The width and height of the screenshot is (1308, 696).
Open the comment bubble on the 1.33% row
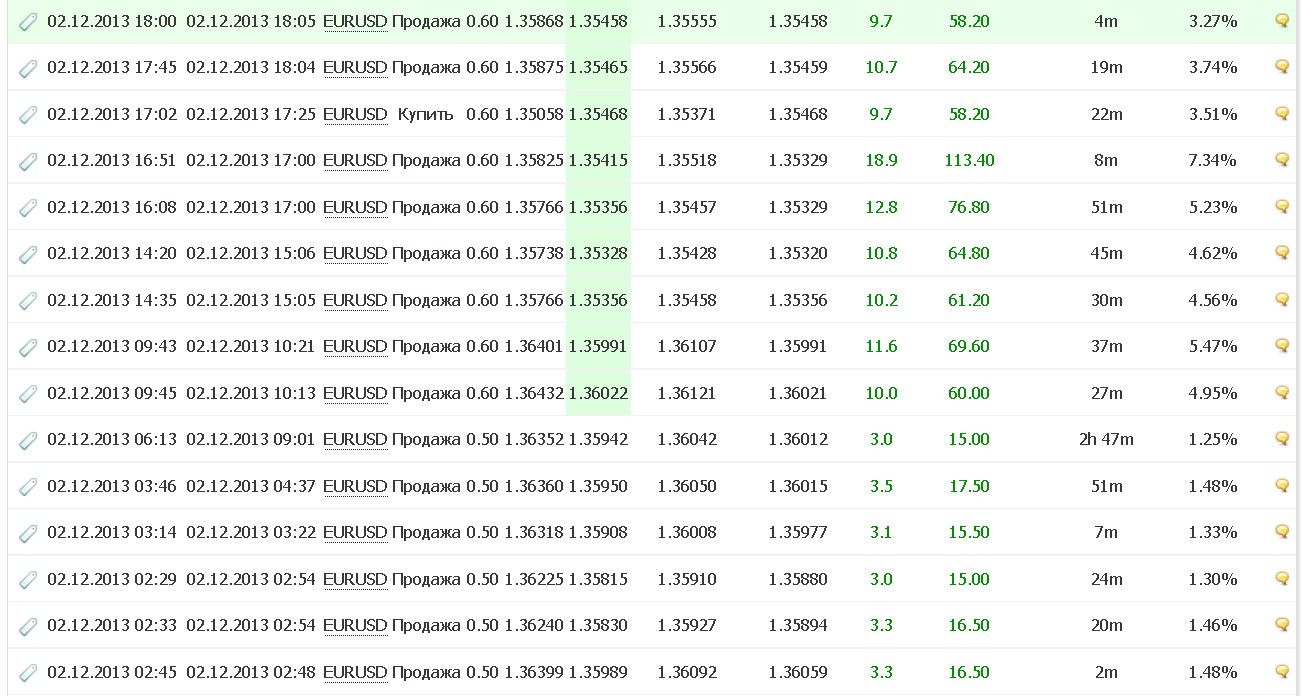point(1282,531)
